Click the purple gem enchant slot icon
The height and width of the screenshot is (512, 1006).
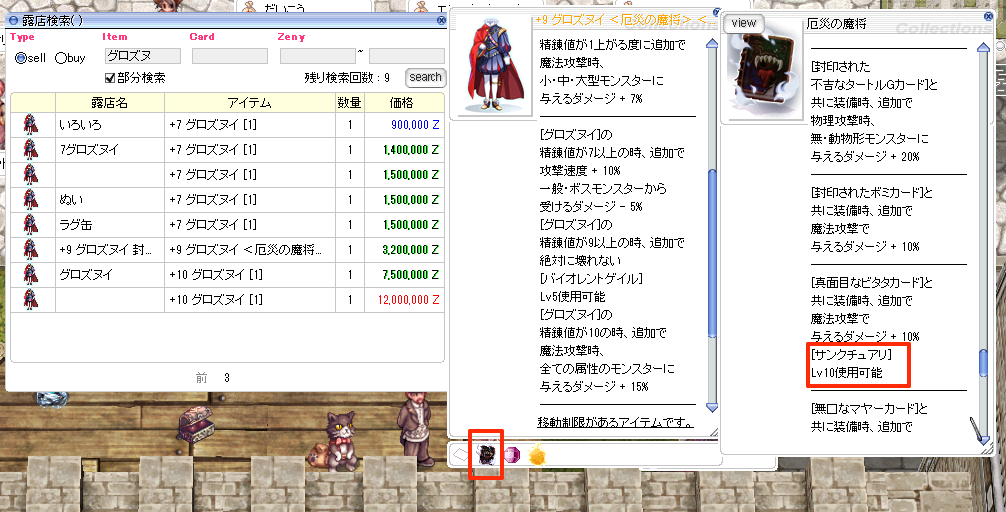[512, 456]
